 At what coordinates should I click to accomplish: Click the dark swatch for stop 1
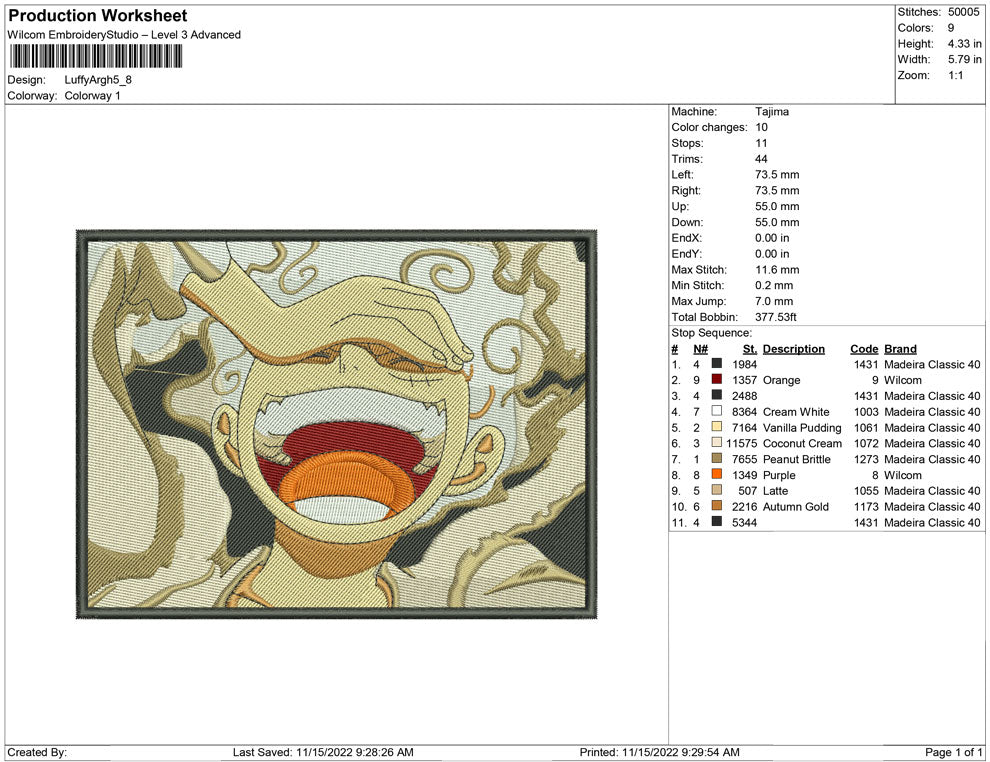pos(717,364)
